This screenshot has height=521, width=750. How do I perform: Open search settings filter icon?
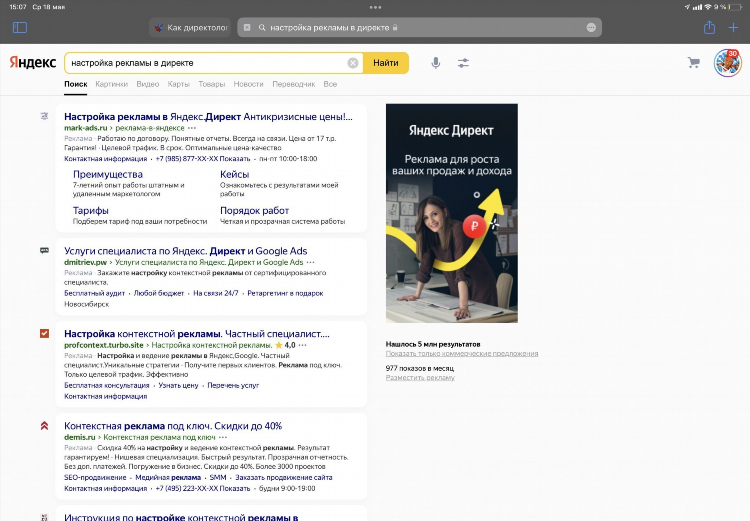point(463,63)
